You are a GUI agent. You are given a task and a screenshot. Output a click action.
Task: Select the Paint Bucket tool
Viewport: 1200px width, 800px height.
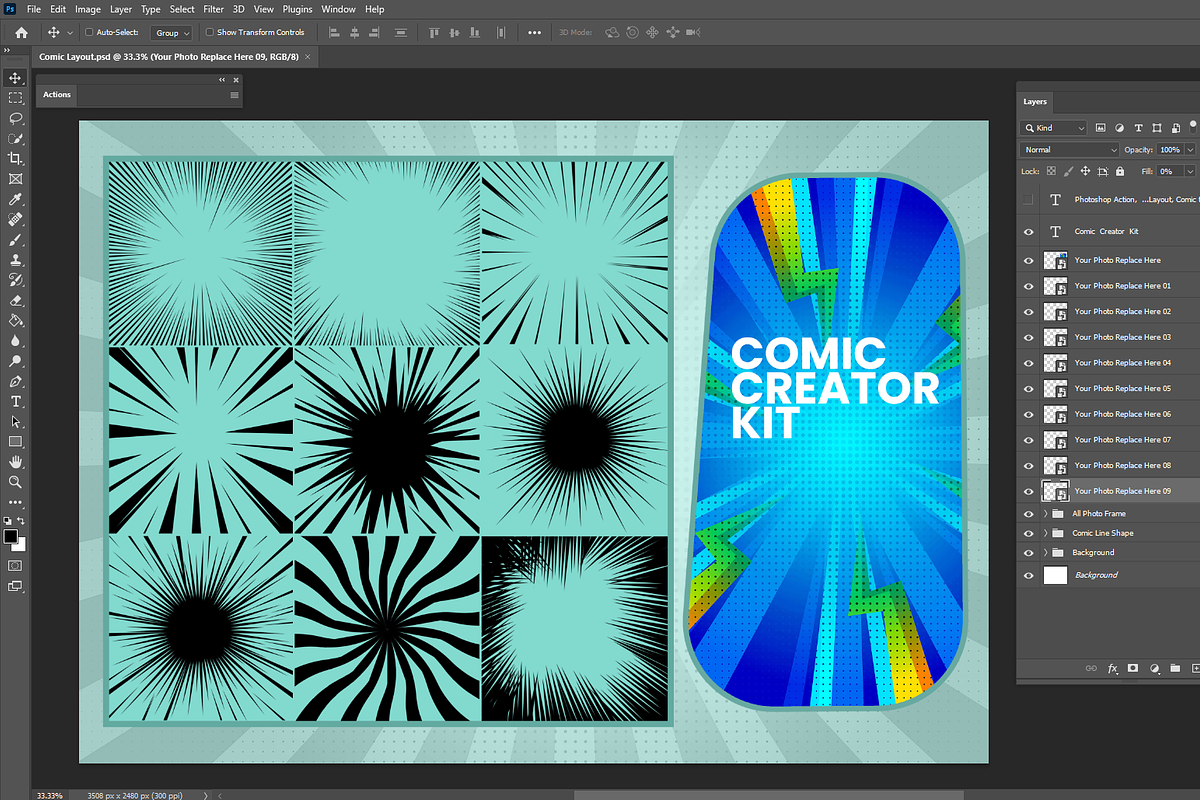(x=15, y=321)
